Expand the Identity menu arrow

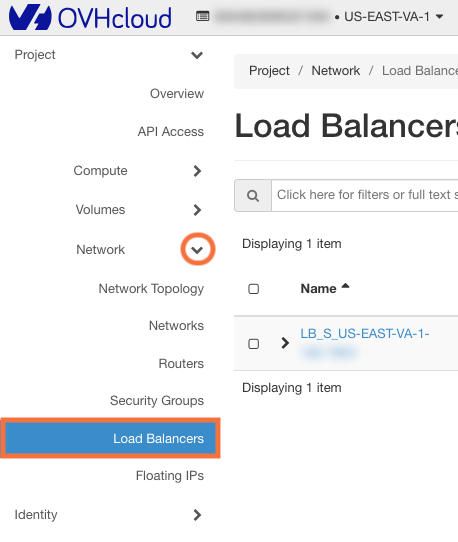pyautogui.click(x=197, y=515)
